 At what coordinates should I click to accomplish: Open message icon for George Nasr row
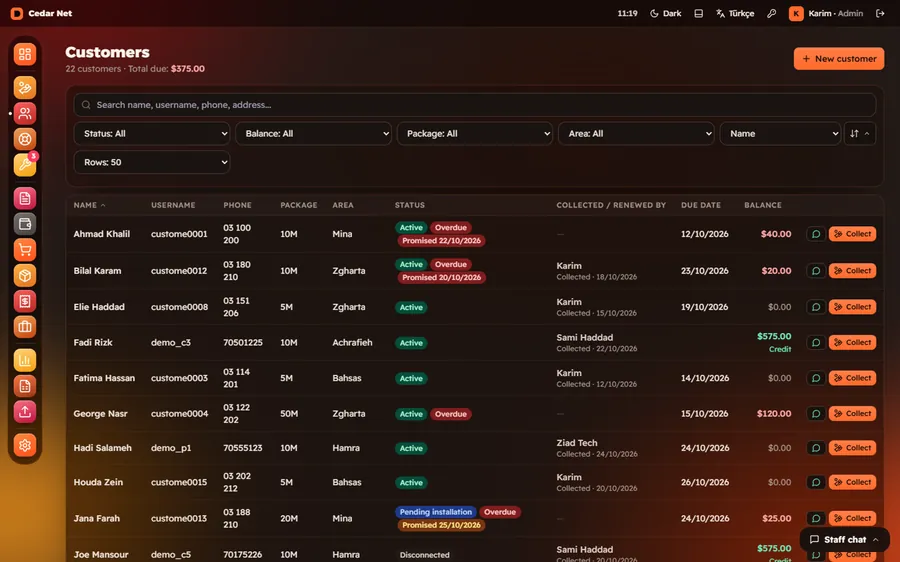[x=816, y=413]
